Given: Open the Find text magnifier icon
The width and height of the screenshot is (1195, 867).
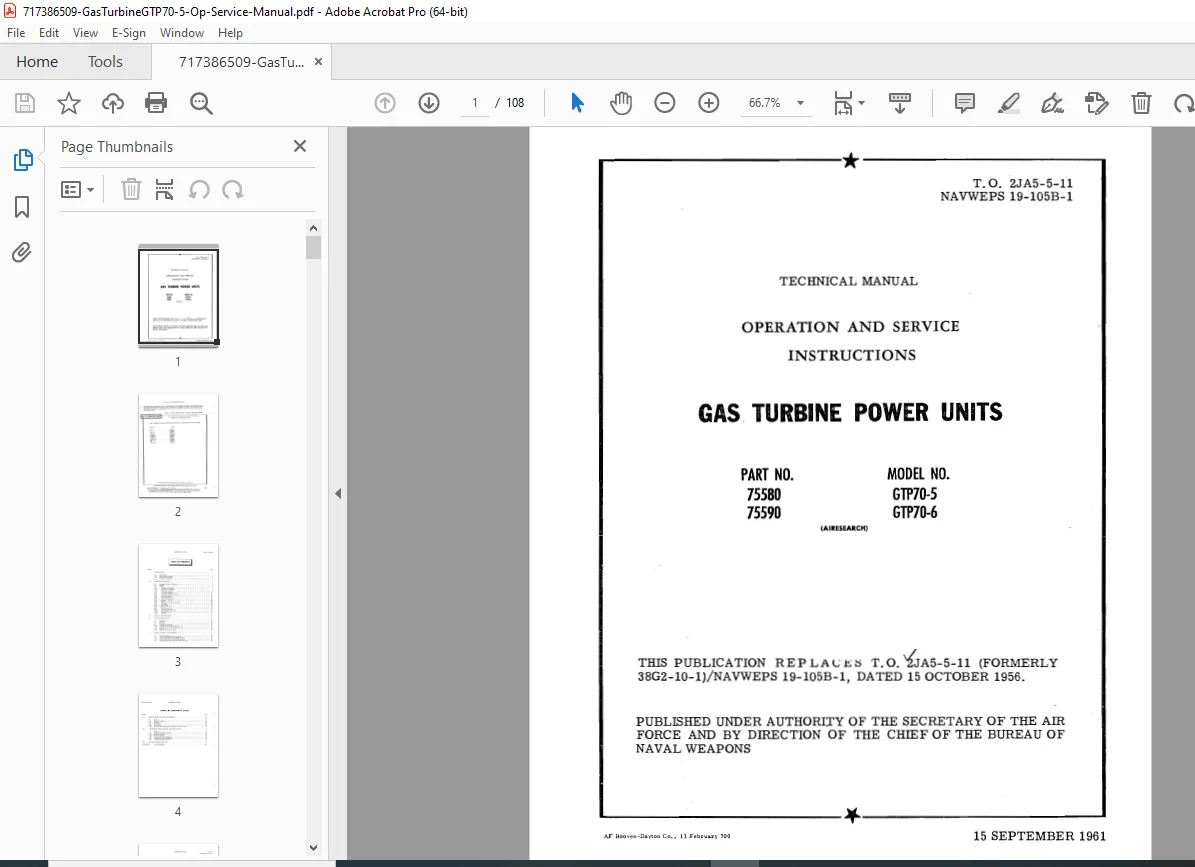Looking at the screenshot, I should point(201,103).
